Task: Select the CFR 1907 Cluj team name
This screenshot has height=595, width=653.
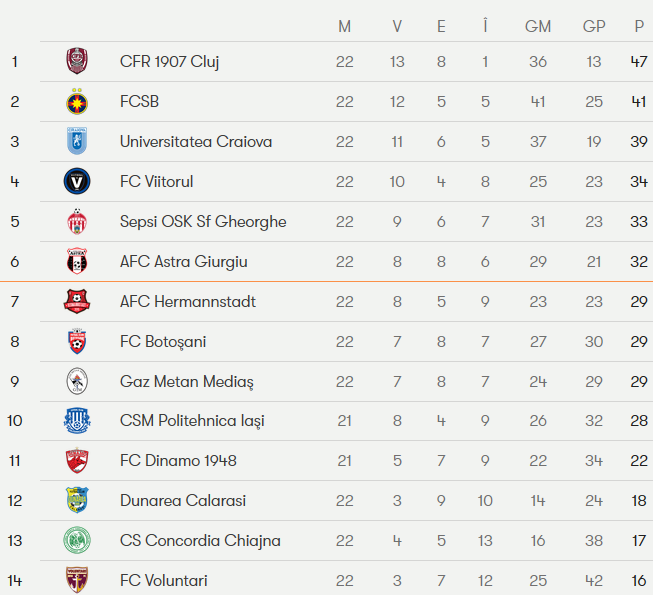Action: 170,62
